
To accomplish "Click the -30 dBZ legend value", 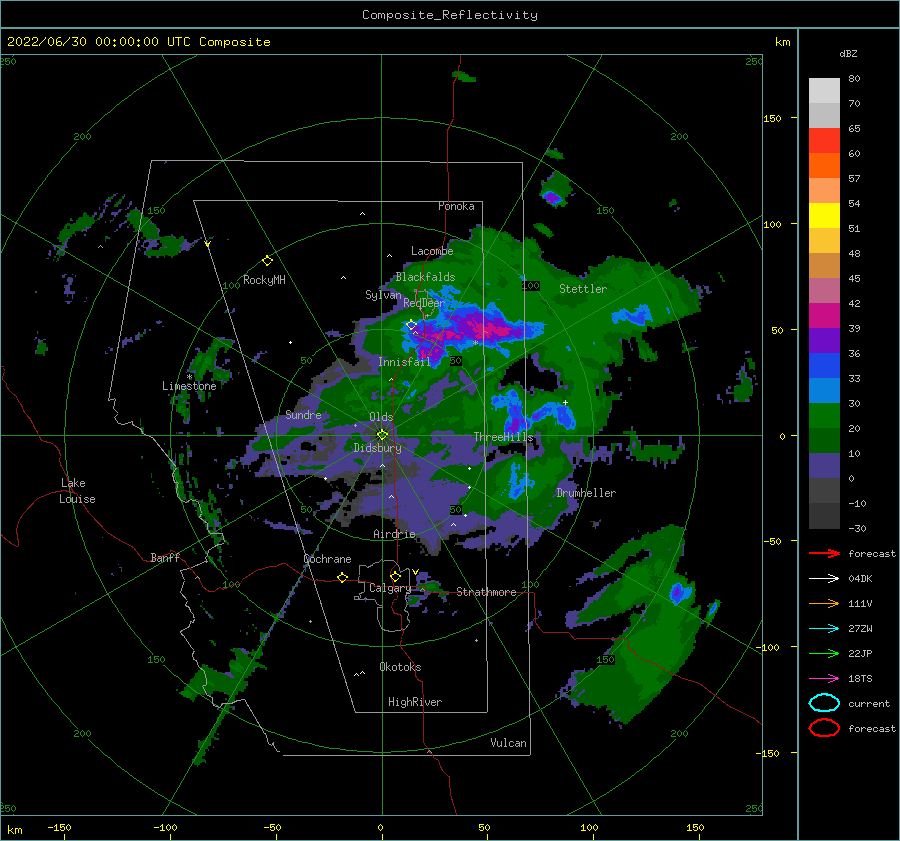I will [x=857, y=528].
